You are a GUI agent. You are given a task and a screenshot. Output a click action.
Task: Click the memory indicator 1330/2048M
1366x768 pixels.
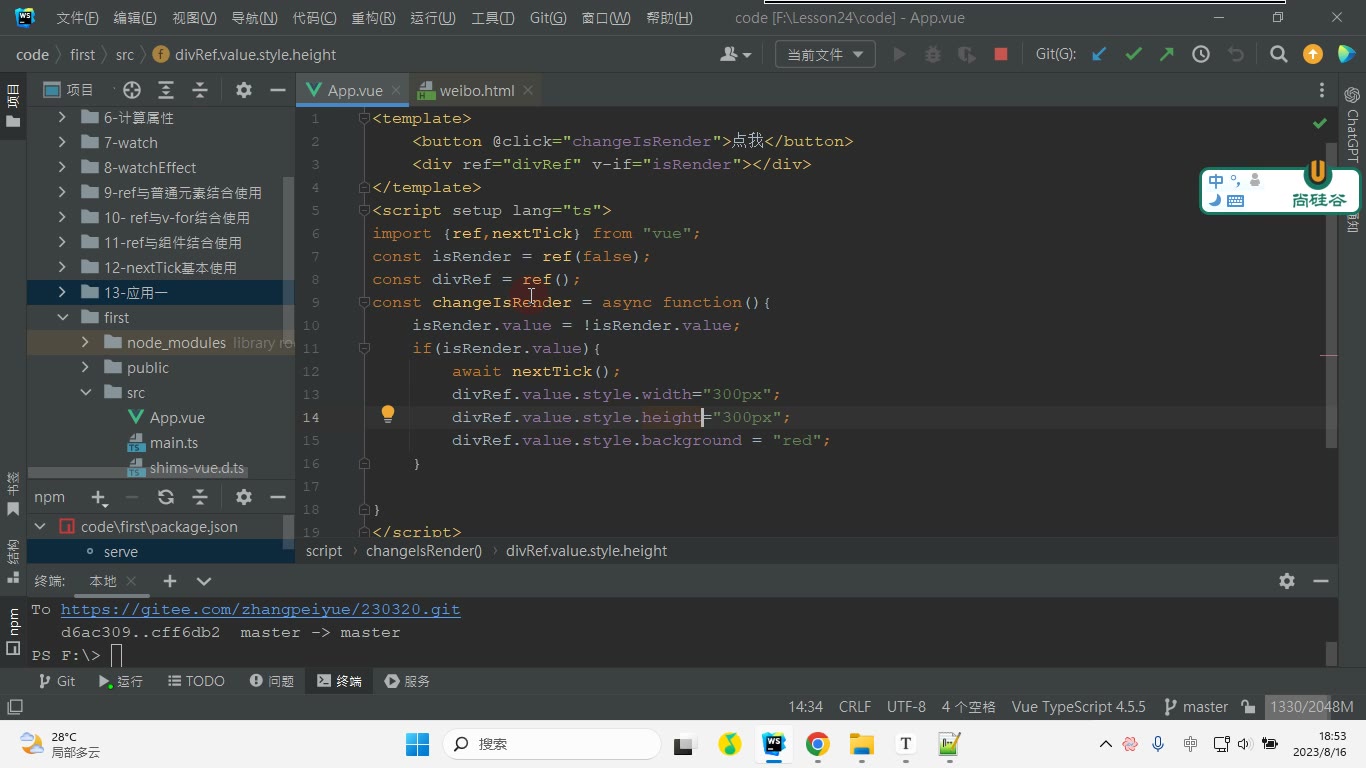[1312, 707]
